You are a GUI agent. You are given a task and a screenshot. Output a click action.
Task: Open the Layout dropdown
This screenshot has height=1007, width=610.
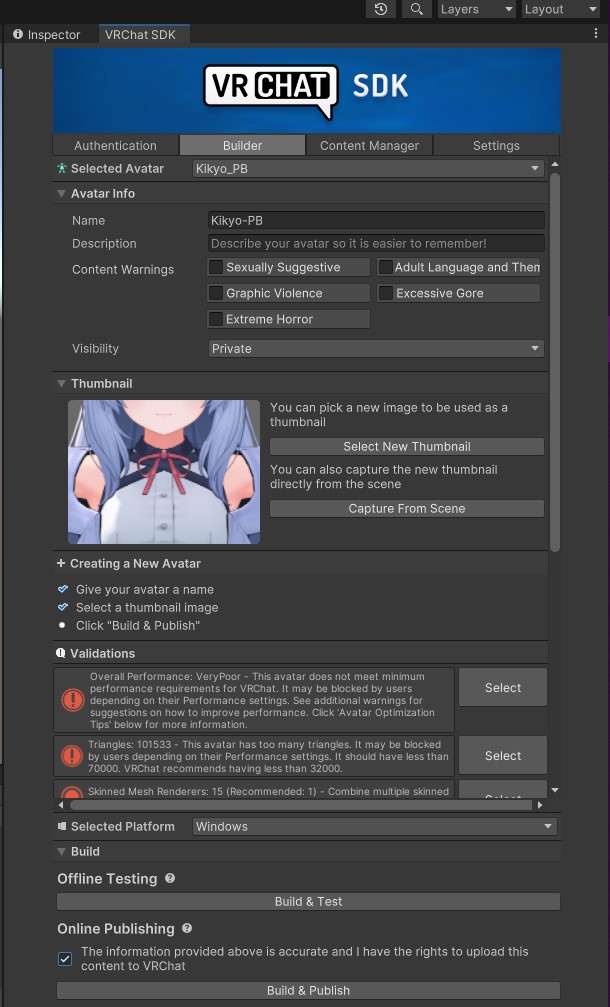pos(561,9)
